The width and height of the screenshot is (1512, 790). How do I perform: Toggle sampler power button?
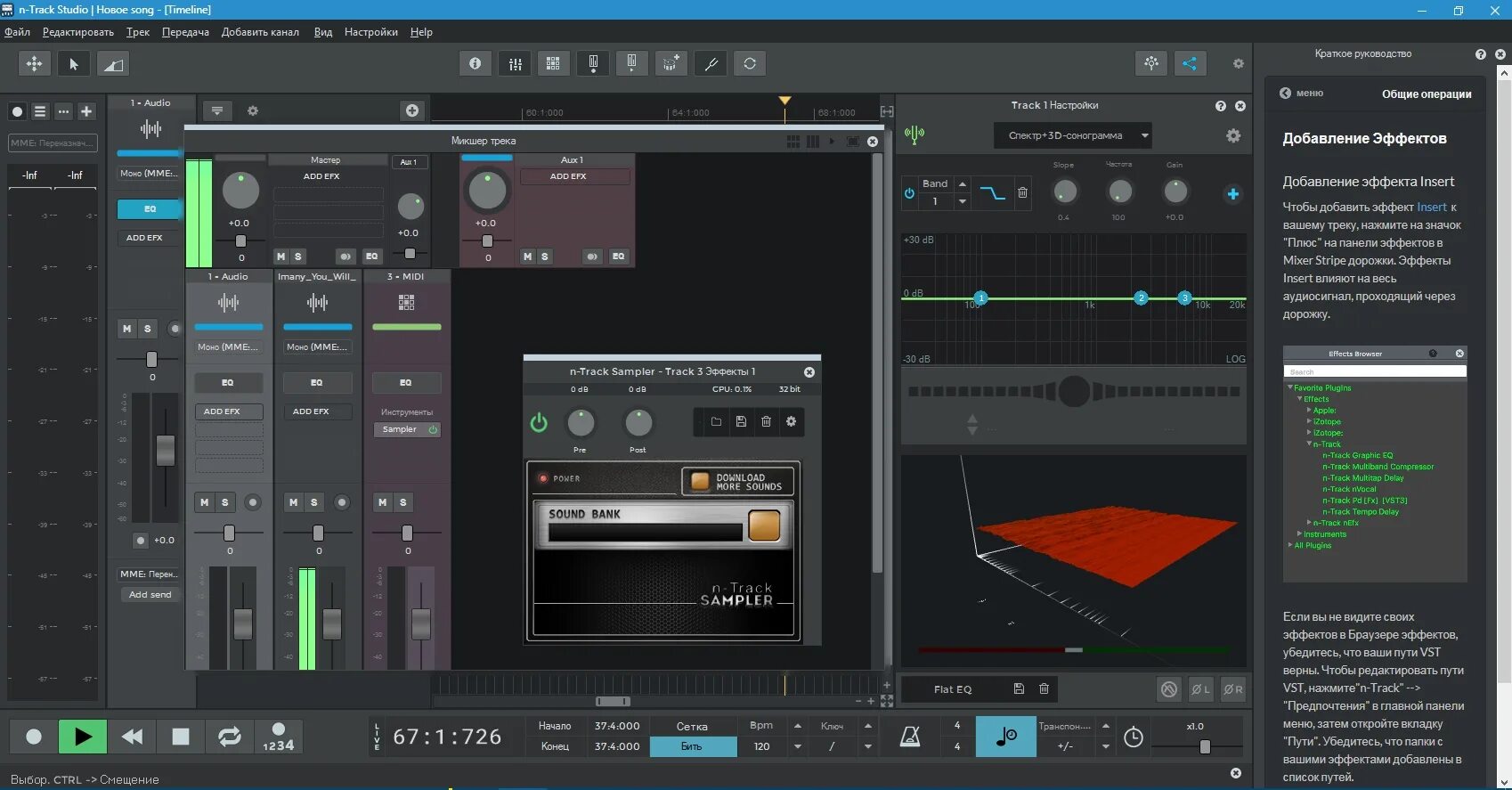[539, 422]
